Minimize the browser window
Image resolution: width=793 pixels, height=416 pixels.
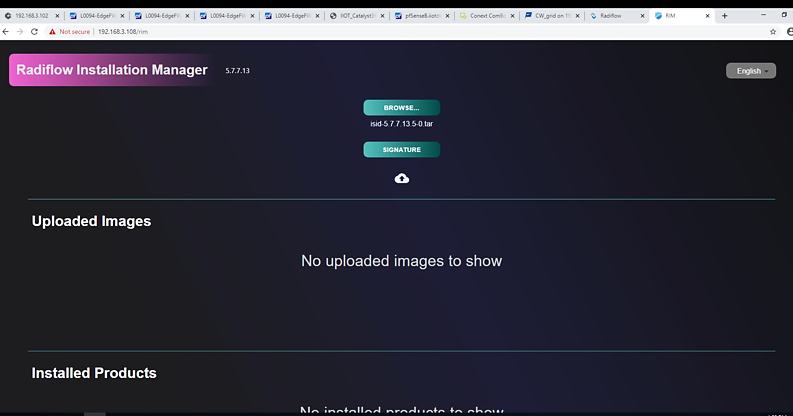(x=763, y=15)
